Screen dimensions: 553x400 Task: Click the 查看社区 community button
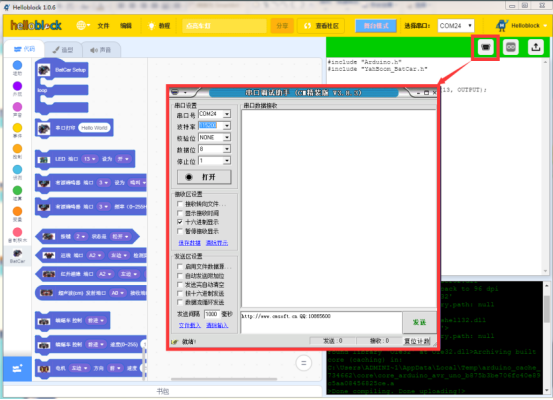321,26
